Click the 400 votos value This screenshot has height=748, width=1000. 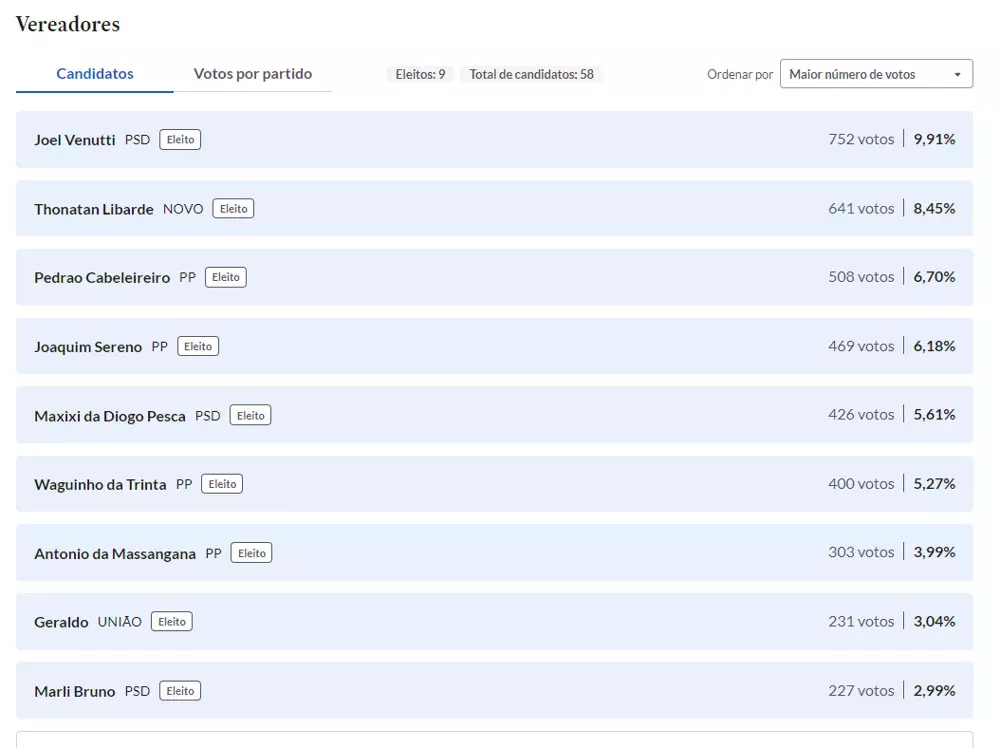(861, 484)
